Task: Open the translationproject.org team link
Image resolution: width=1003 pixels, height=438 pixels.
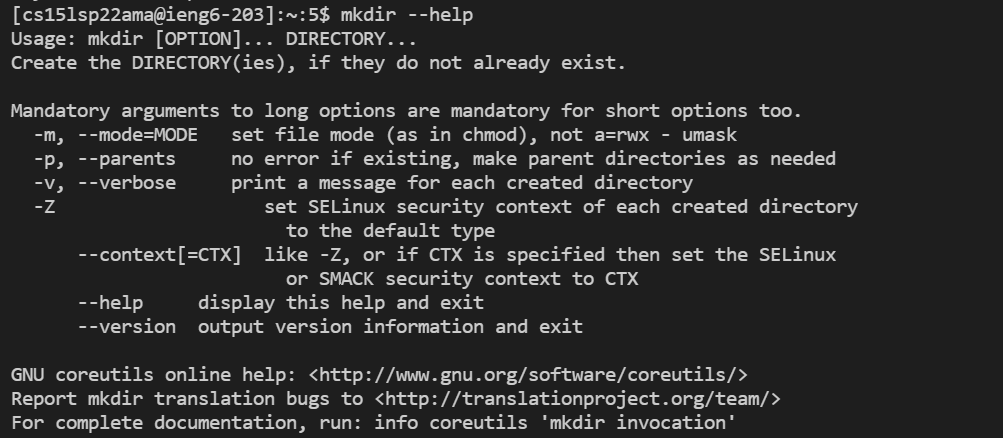Action: [x=577, y=399]
